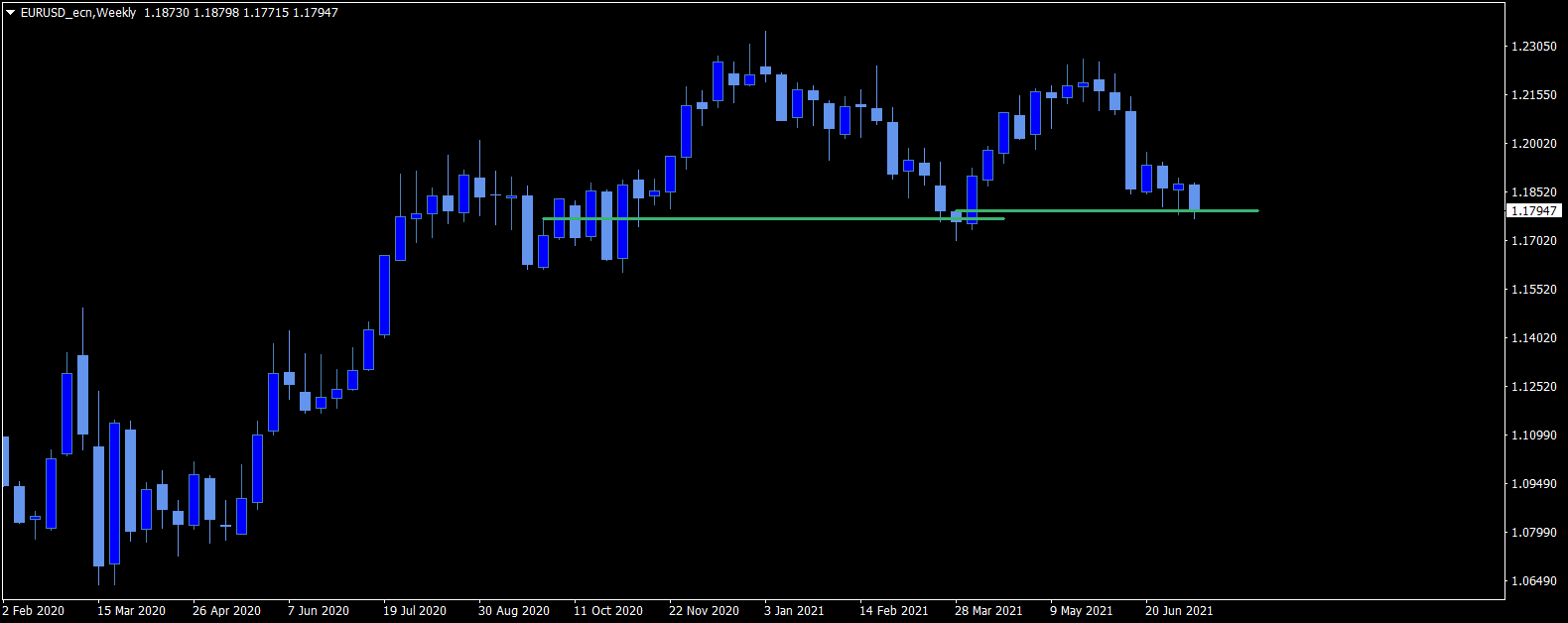Click the low value 1.17715 in header
The height and width of the screenshot is (623, 1568).
pos(265,13)
